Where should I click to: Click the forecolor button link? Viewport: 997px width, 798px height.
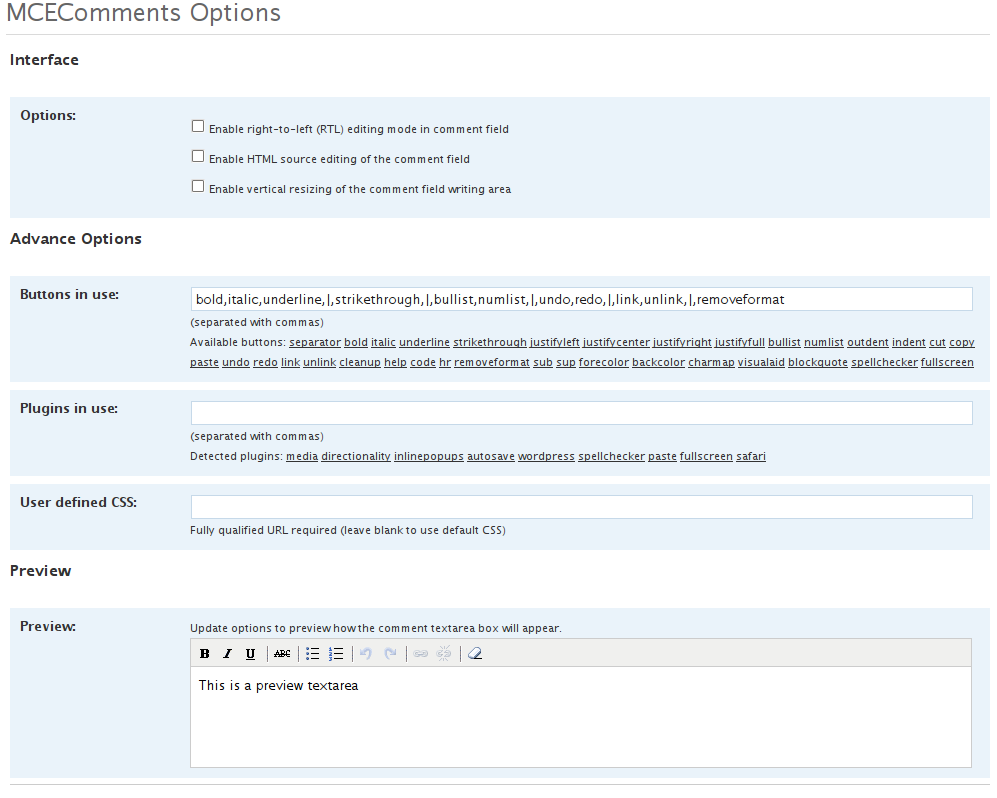point(603,362)
